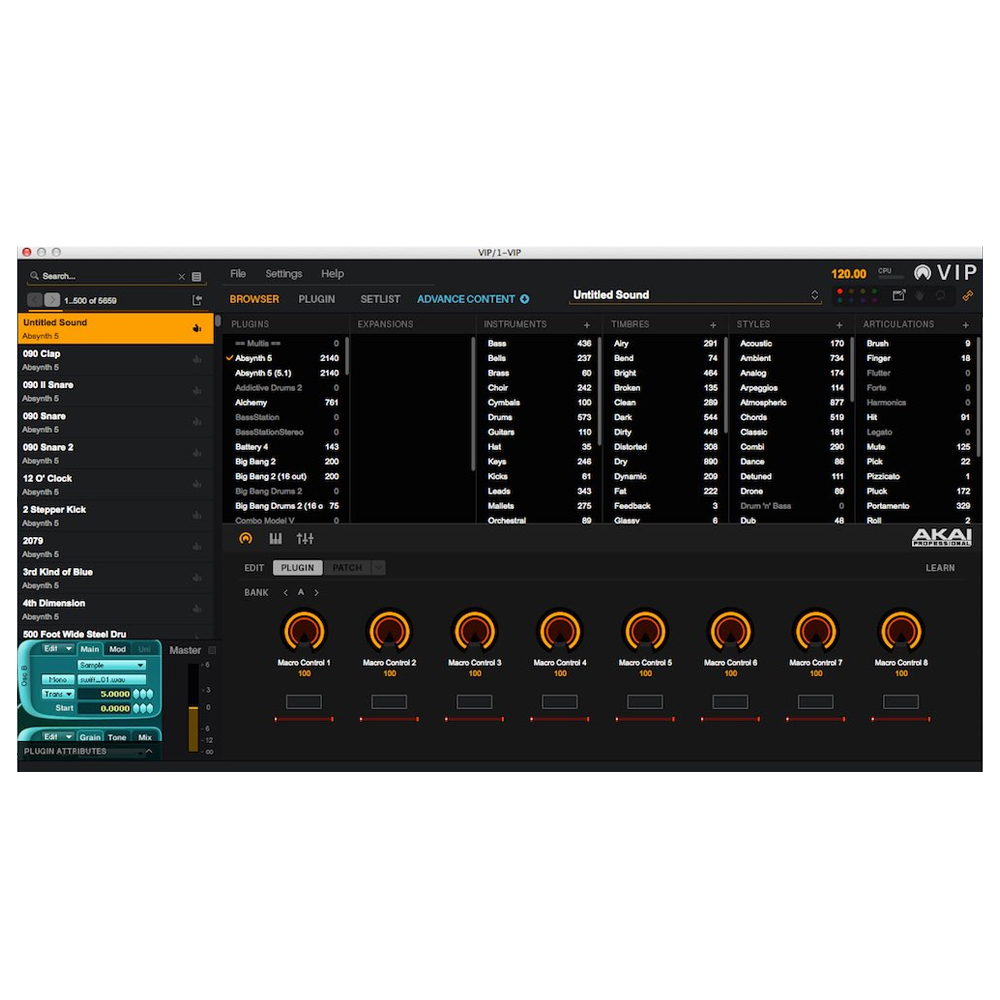Toggle the button under Macro Control 4

click(560, 702)
